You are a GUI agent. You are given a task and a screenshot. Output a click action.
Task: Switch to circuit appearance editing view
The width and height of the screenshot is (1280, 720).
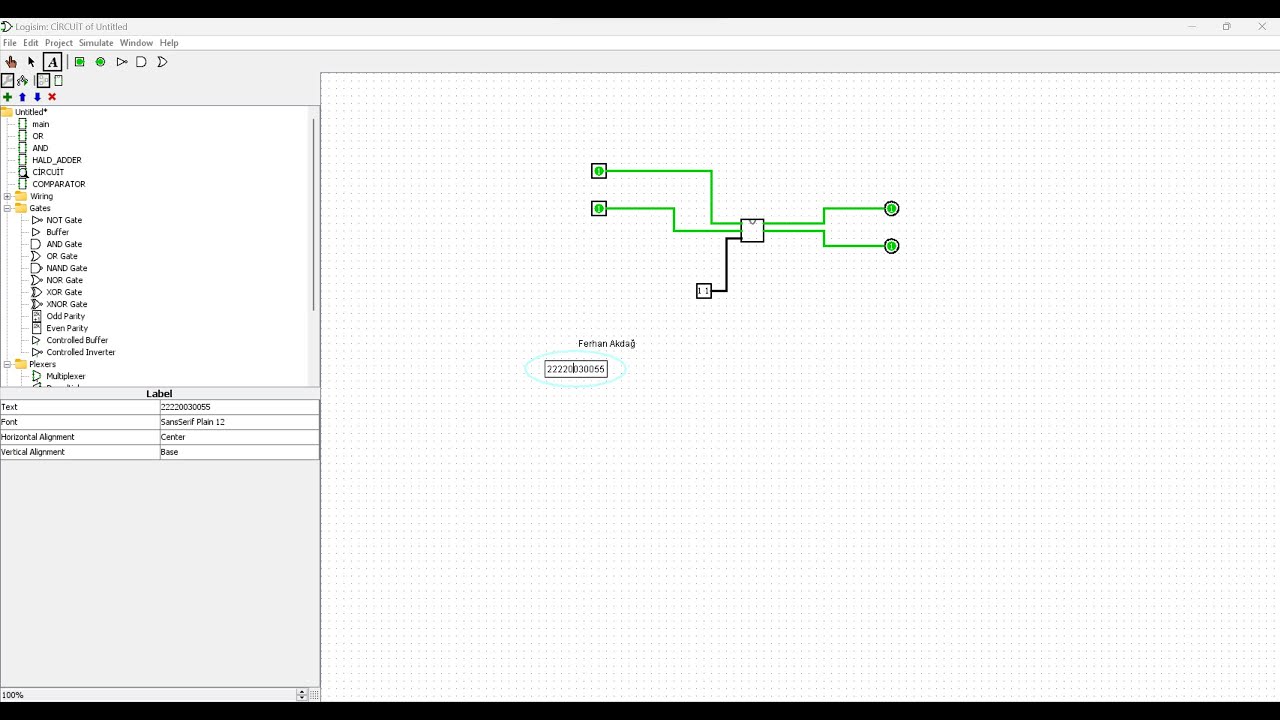tap(58, 81)
